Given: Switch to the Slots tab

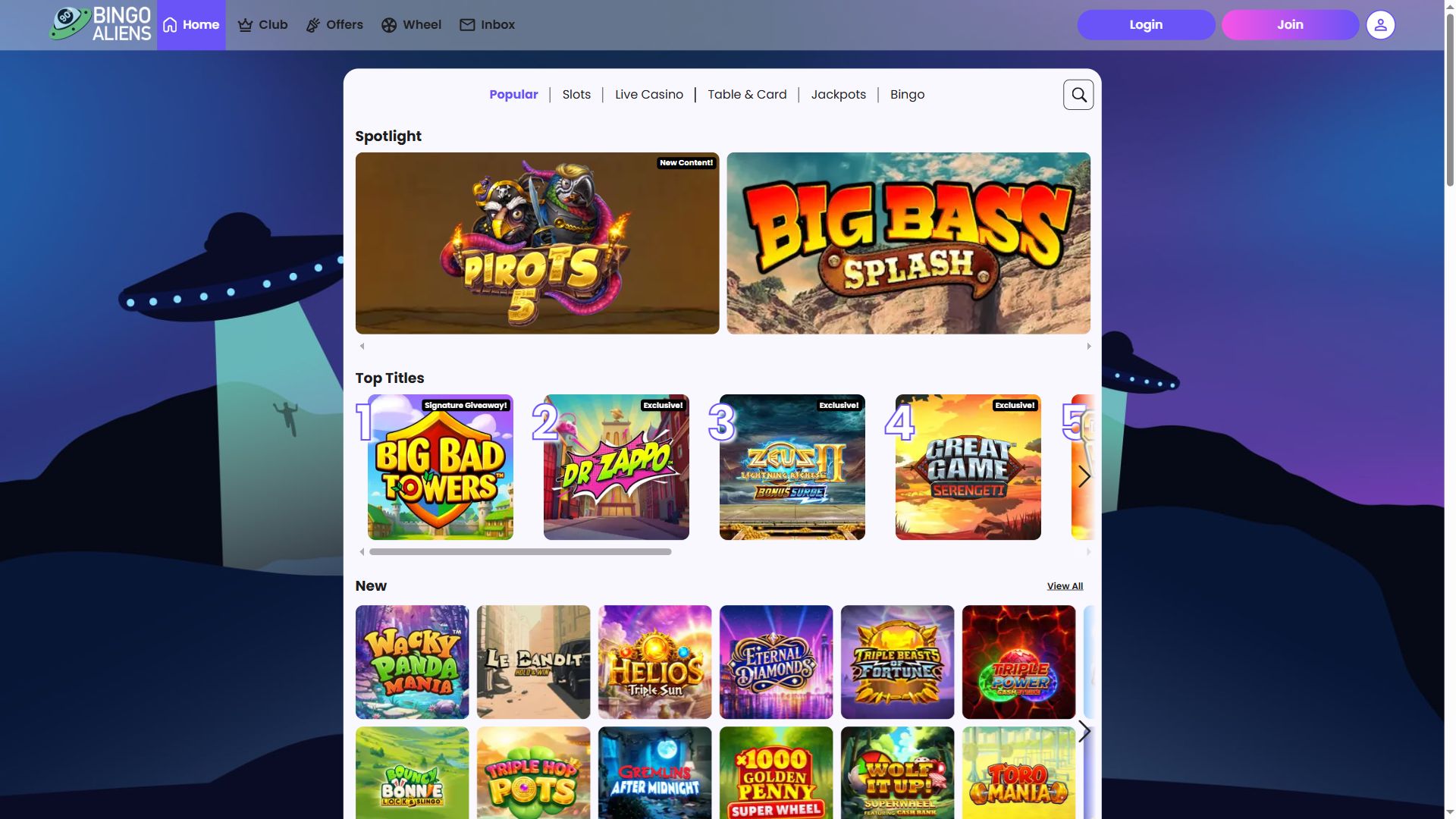Looking at the screenshot, I should [x=576, y=95].
